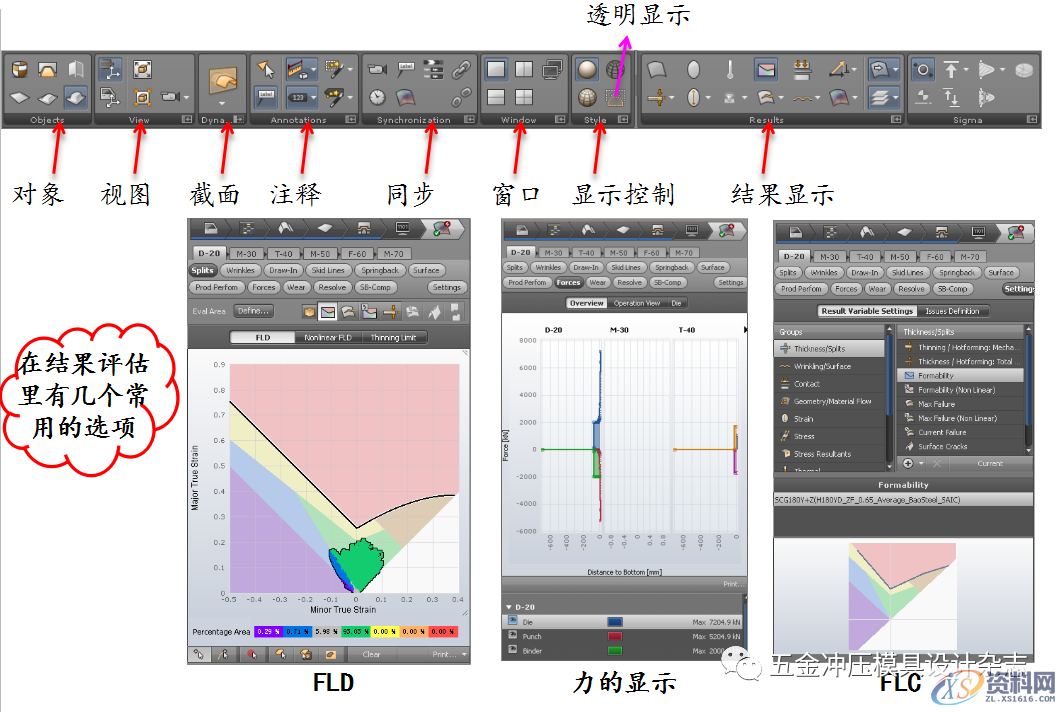Toggle the Wrinkles result display
Viewport: 1063px width, 712px height.
[241, 270]
